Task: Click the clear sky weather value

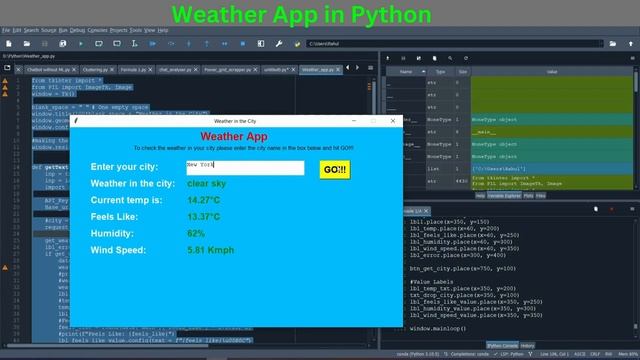Action: point(207,184)
